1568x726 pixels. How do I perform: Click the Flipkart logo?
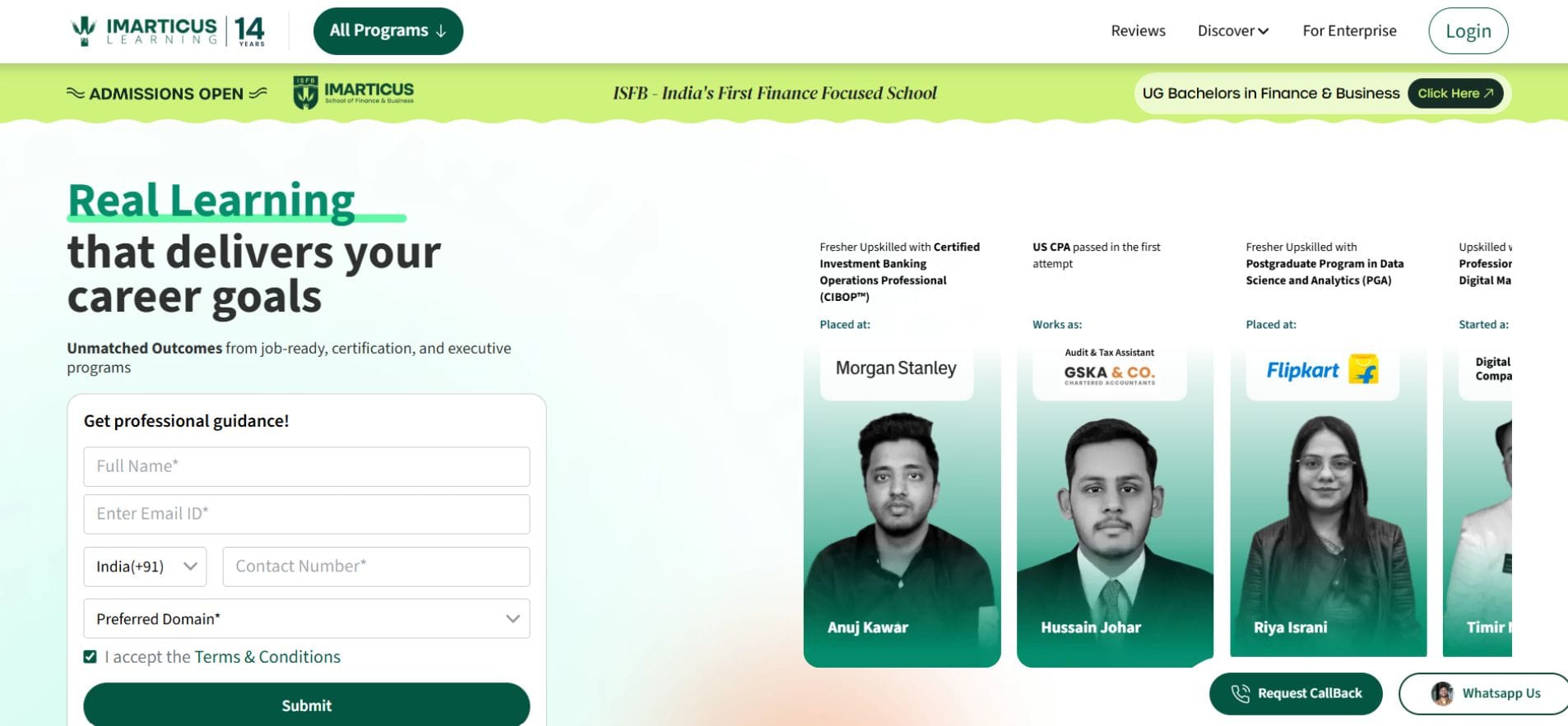click(1322, 370)
